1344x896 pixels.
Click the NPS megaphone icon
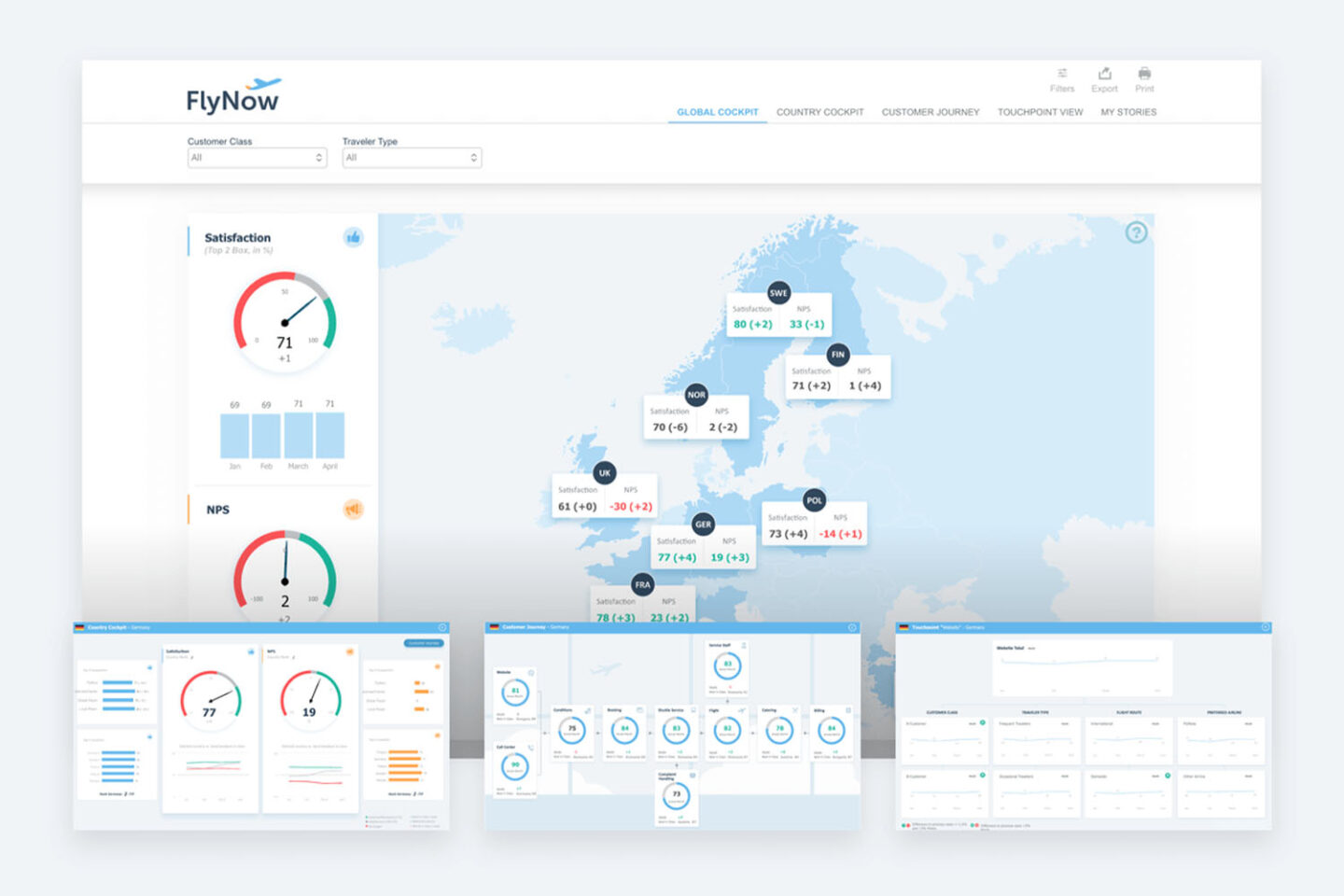353,509
